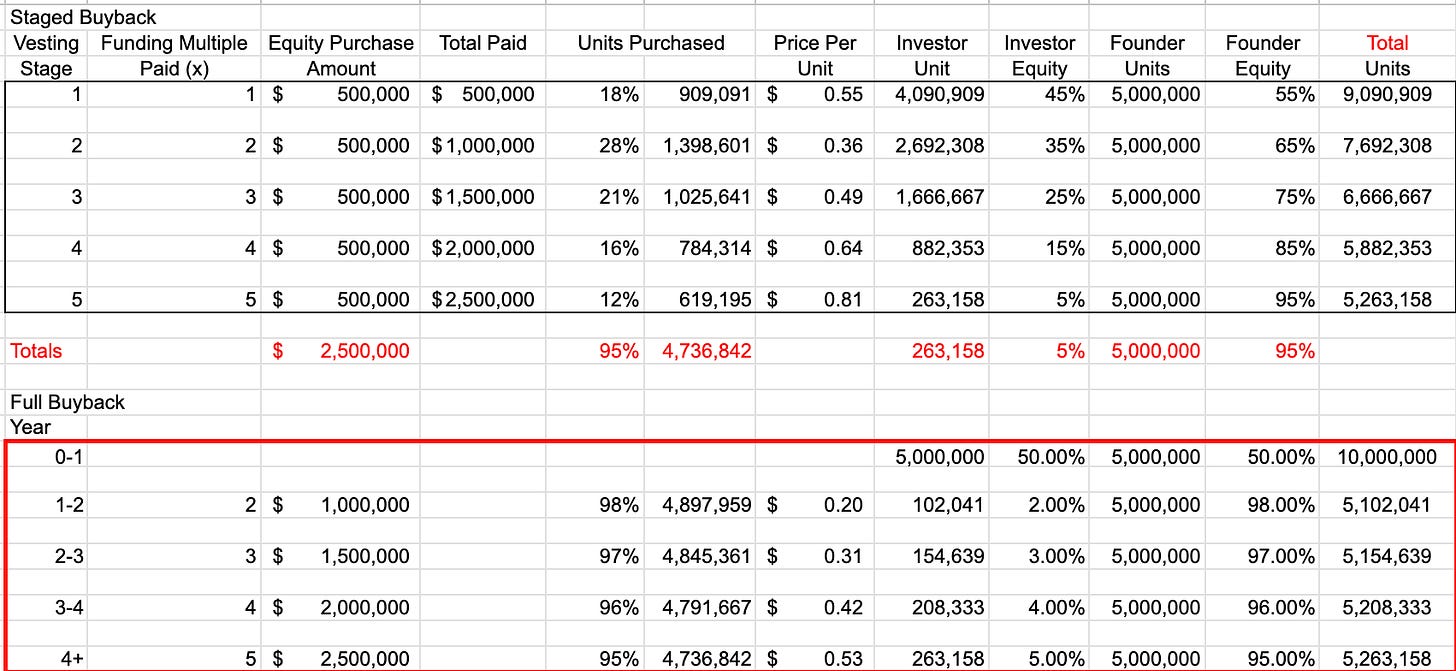Click the 'Funding Multiple' column header
Viewport: 1456px width, 671px height.
pos(174,43)
